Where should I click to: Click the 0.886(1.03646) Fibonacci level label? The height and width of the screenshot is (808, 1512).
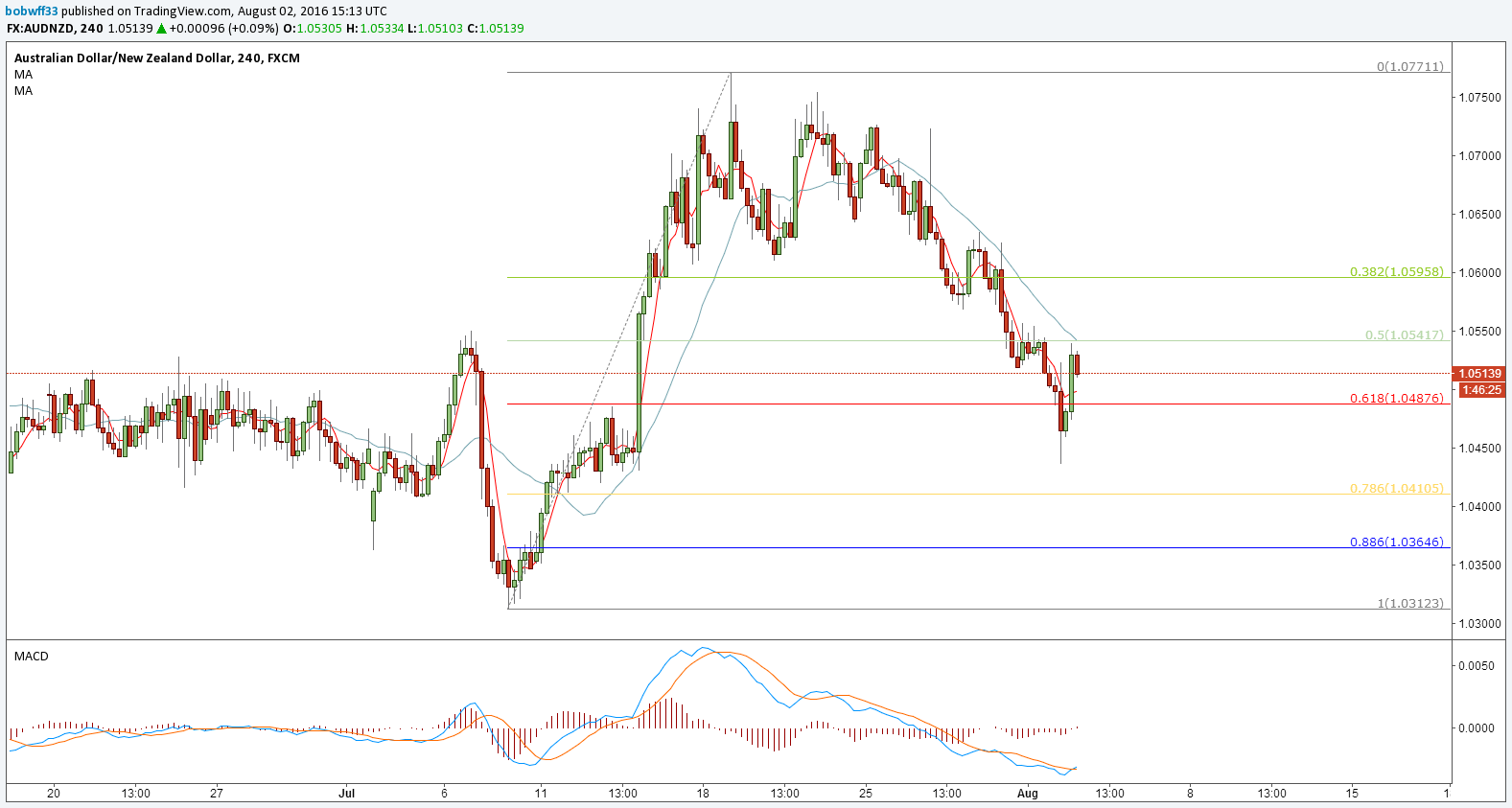pos(1396,543)
